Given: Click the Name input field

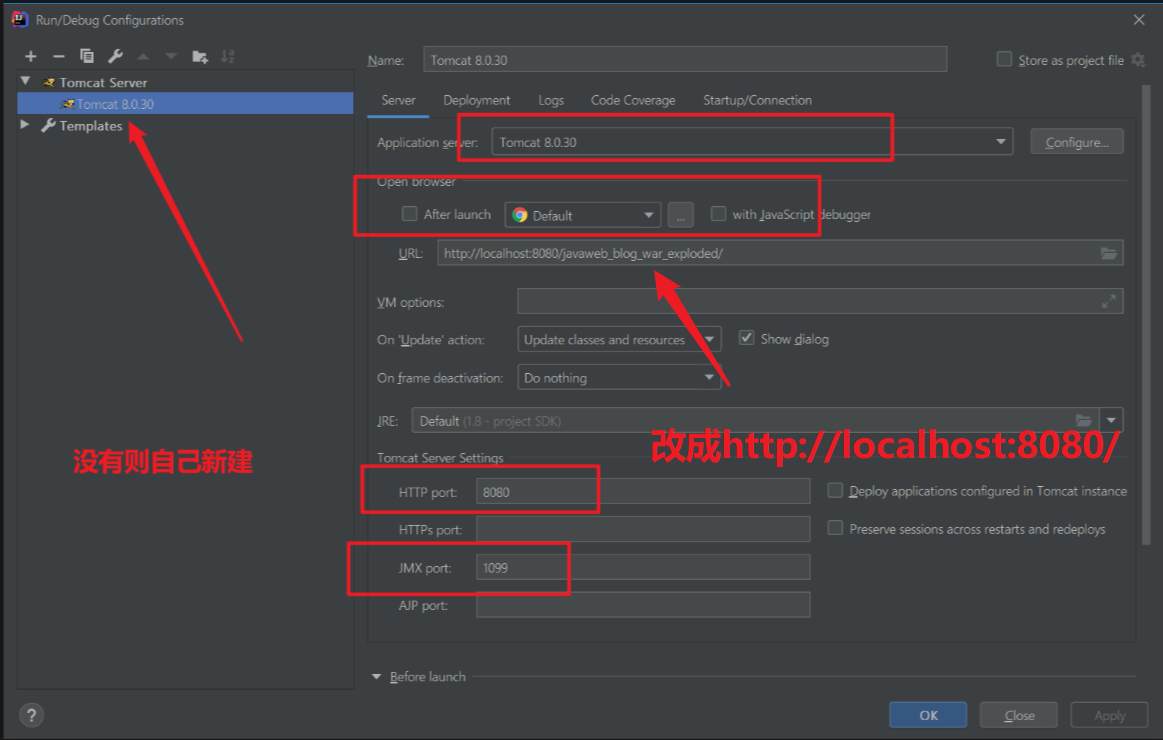Looking at the screenshot, I should point(685,59).
